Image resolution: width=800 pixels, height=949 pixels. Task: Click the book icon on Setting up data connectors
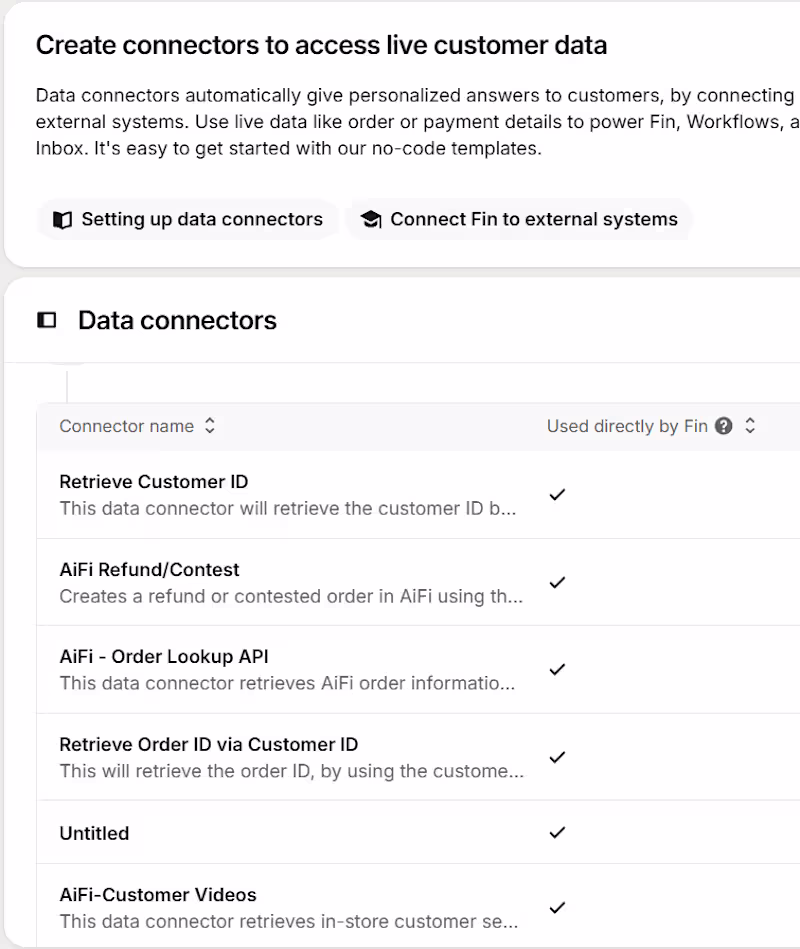[x=58, y=219]
